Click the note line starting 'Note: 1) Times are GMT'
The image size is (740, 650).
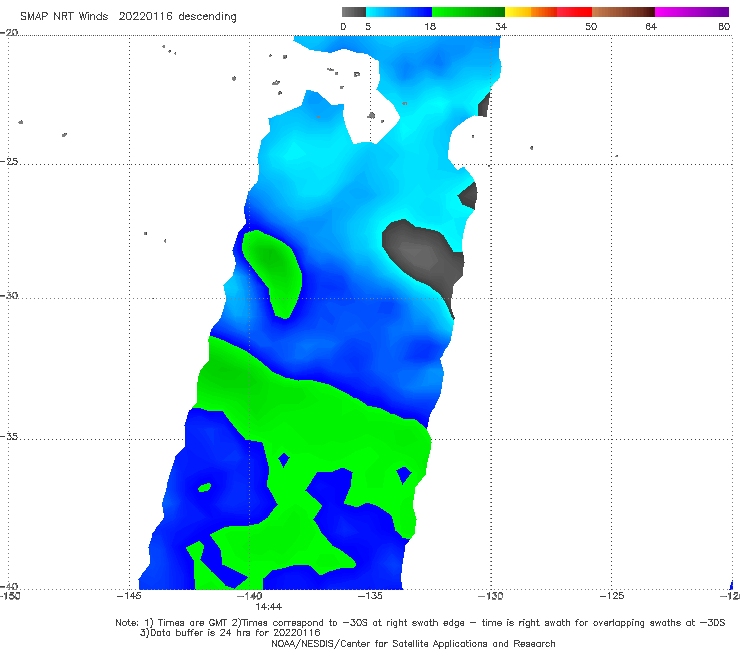pyautogui.click(x=420, y=623)
